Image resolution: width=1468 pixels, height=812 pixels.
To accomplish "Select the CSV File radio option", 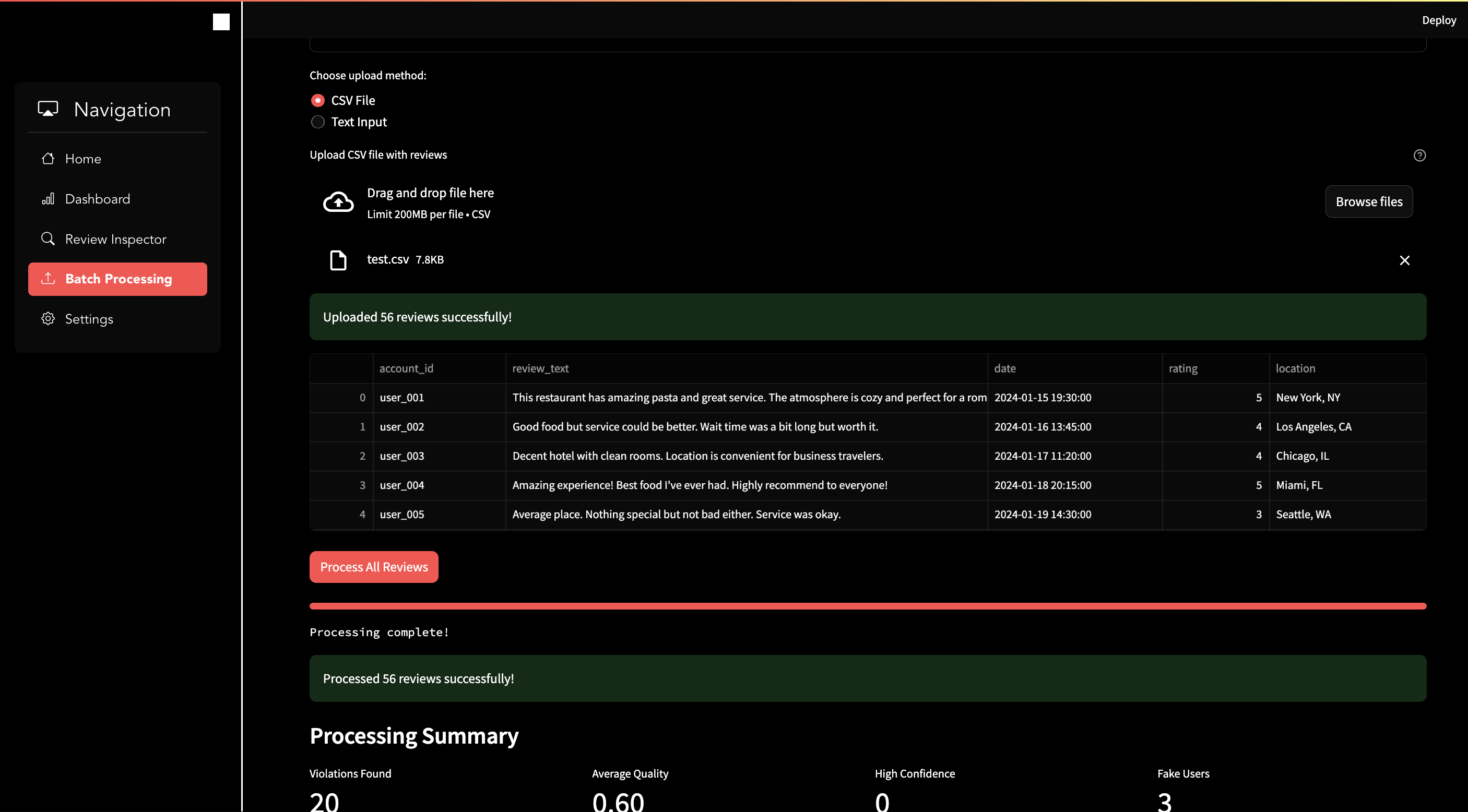I will pos(317,100).
